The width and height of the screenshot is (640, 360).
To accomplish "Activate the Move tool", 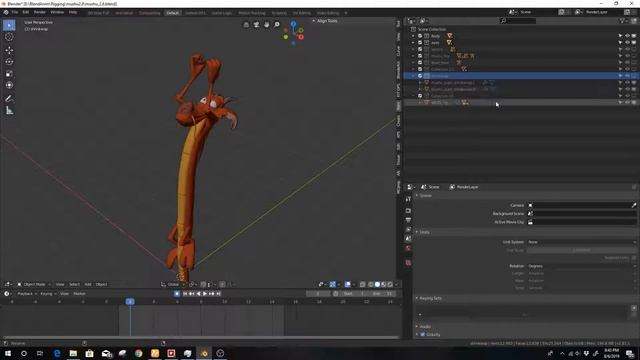I will pyautogui.click(x=9, y=50).
